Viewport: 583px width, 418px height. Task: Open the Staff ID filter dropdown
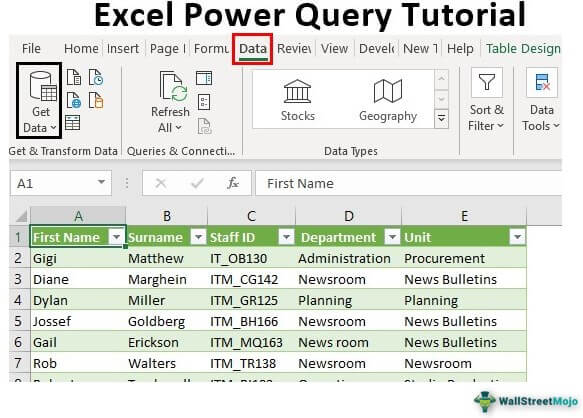286,237
